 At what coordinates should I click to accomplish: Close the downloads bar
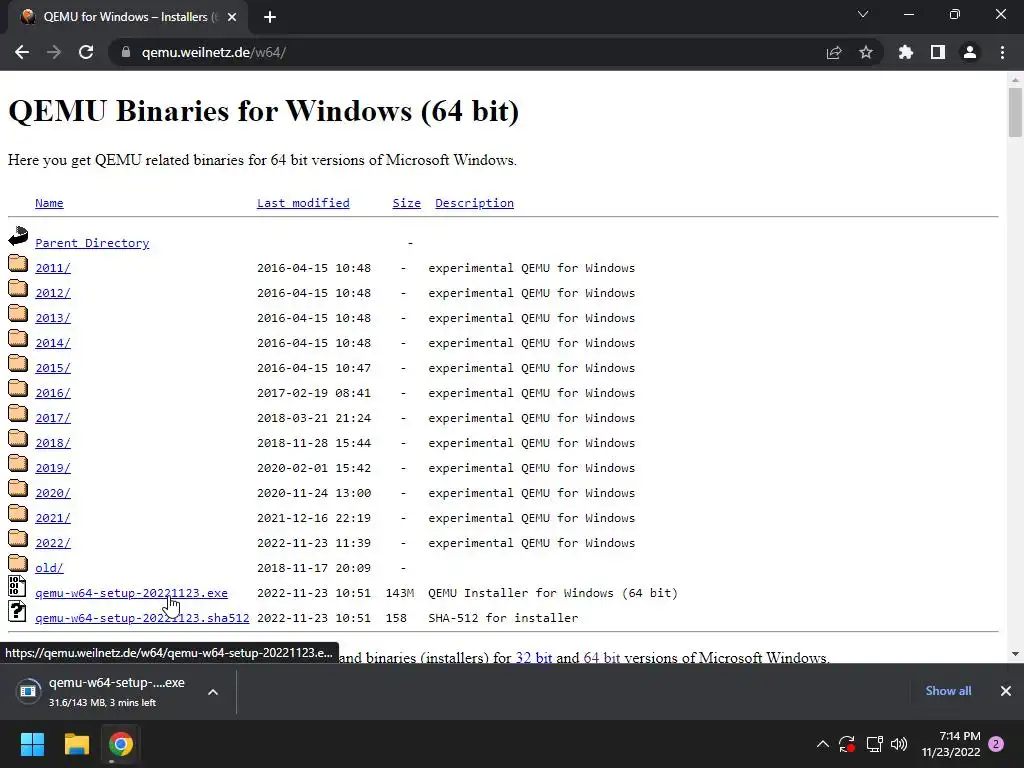(1006, 691)
